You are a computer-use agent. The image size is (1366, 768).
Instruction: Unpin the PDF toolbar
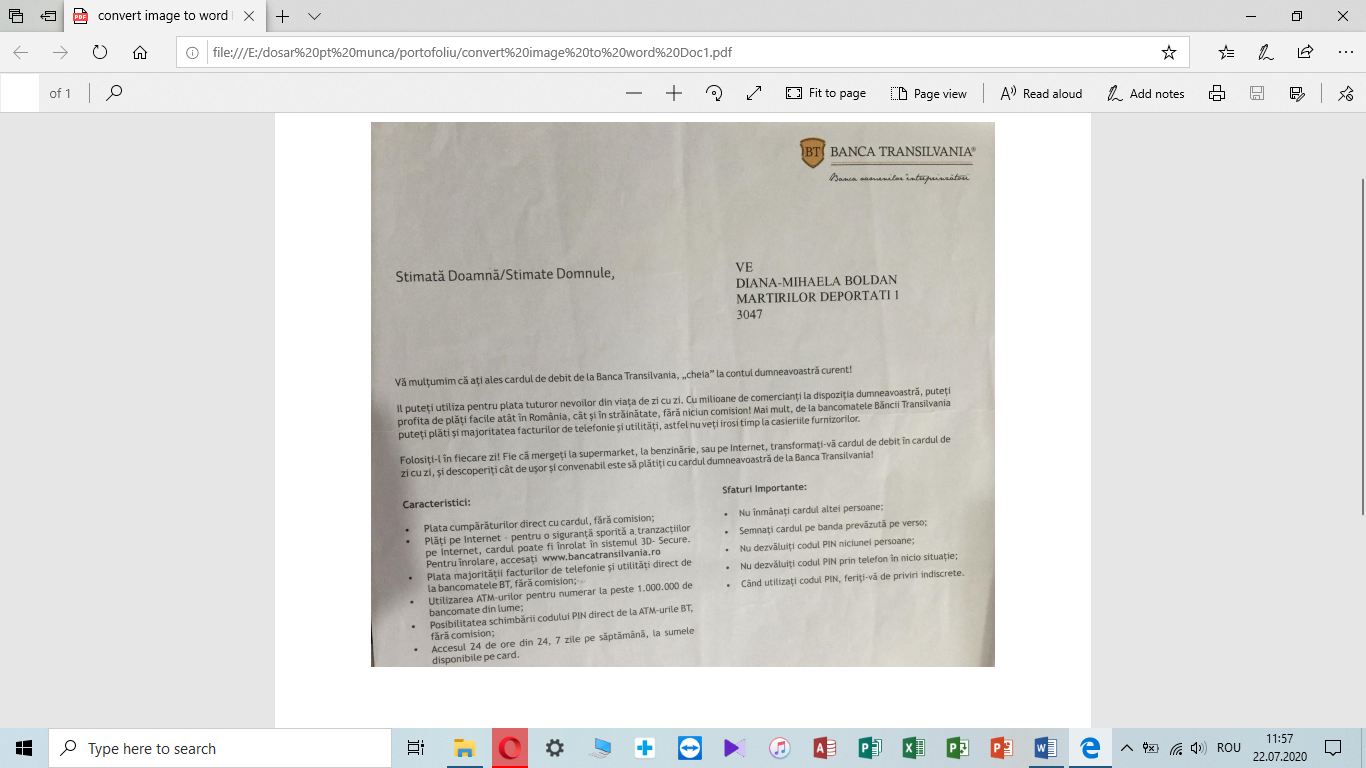[x=1345, y=93]
